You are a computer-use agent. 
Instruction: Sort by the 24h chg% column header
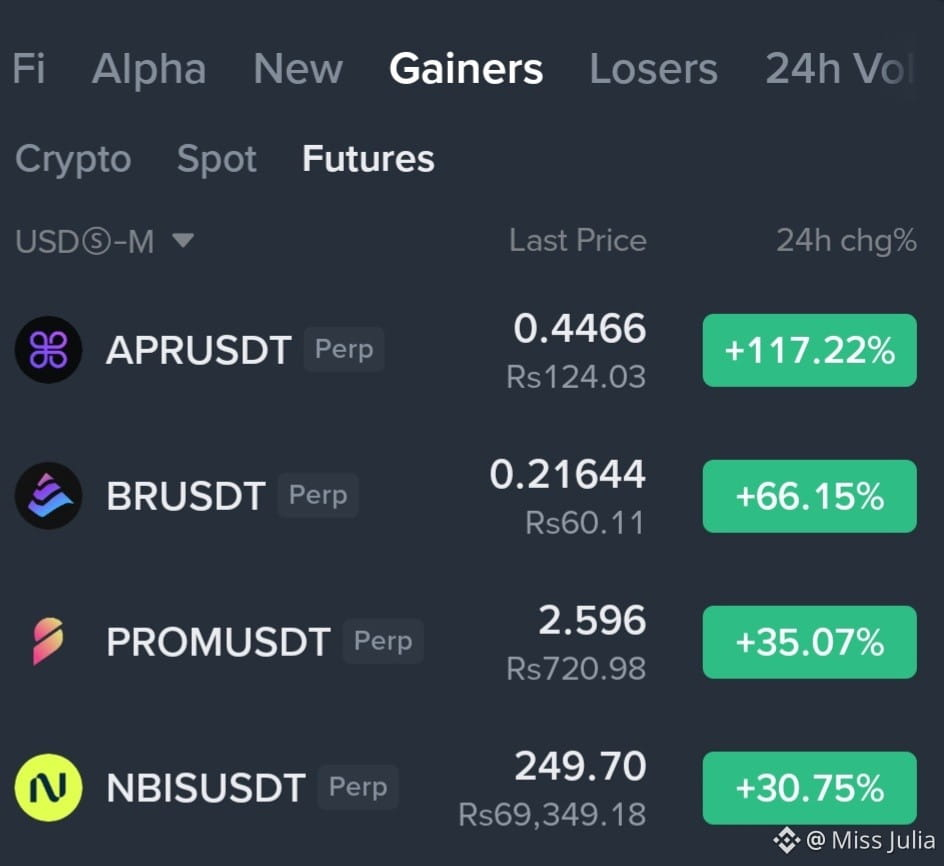click(846, 241)
